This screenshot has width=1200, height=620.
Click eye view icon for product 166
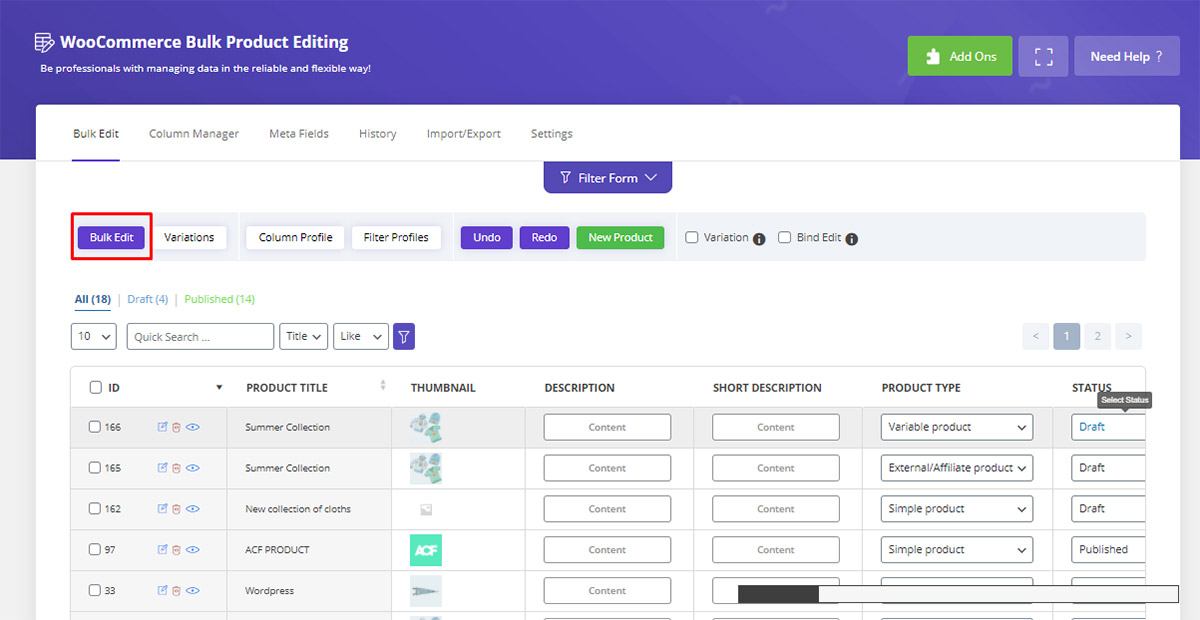(192, 427)
